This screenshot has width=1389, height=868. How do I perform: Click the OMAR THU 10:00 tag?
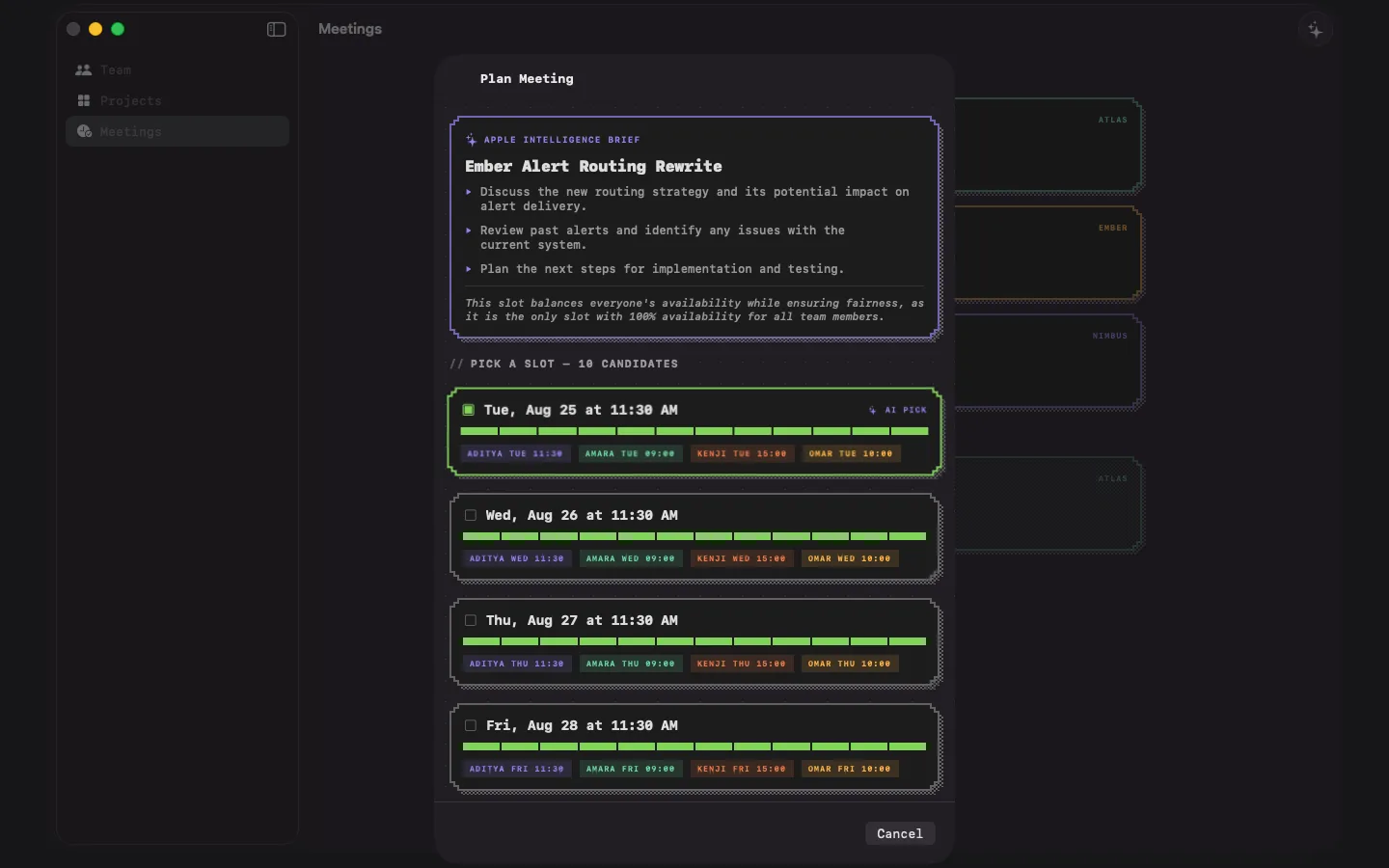click(850, 664)
